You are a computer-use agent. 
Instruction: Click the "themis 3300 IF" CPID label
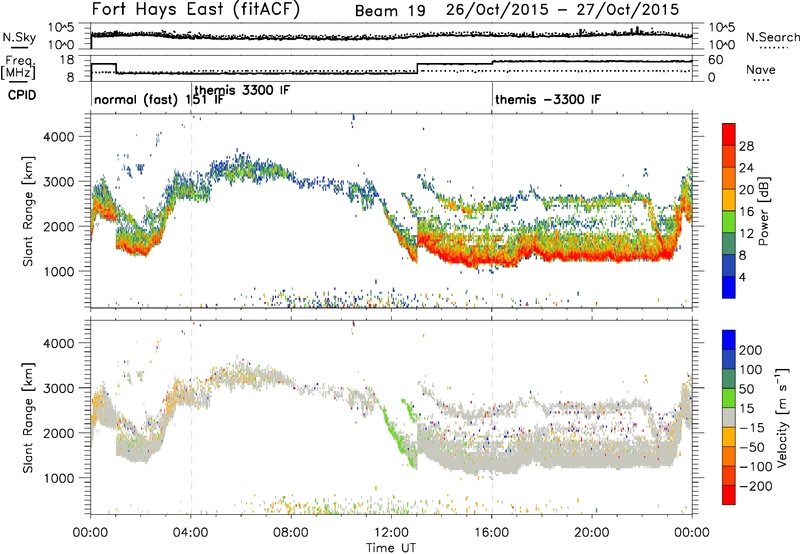click(242, 91)
